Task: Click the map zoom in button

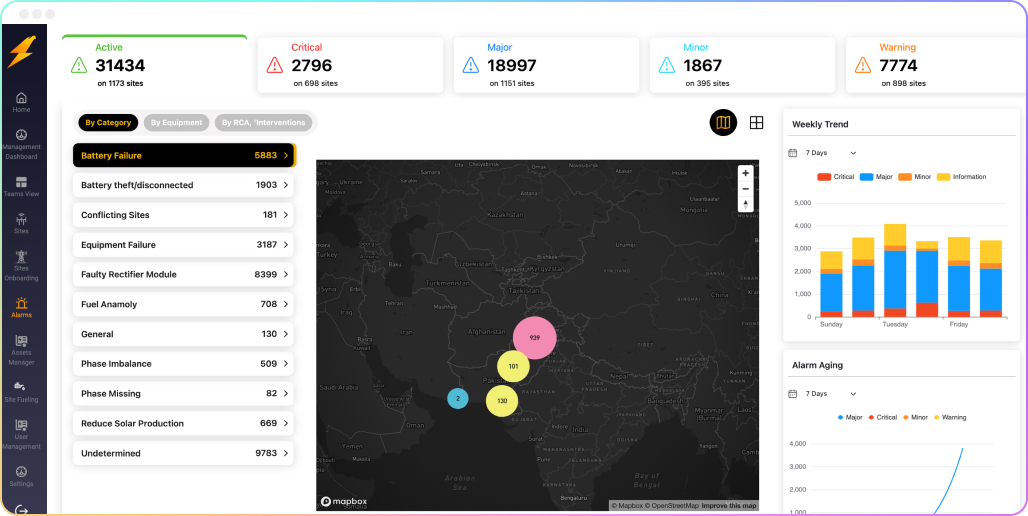Action: (x=745, y=173)
